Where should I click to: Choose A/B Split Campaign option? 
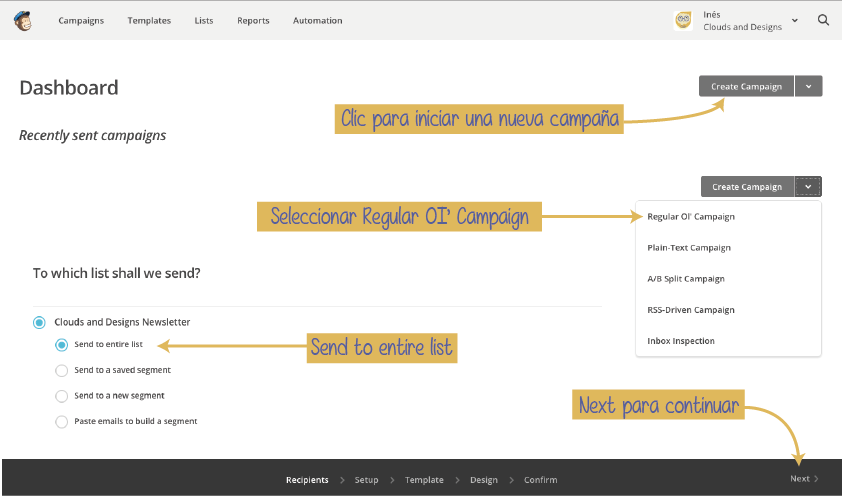coord(686,279)
